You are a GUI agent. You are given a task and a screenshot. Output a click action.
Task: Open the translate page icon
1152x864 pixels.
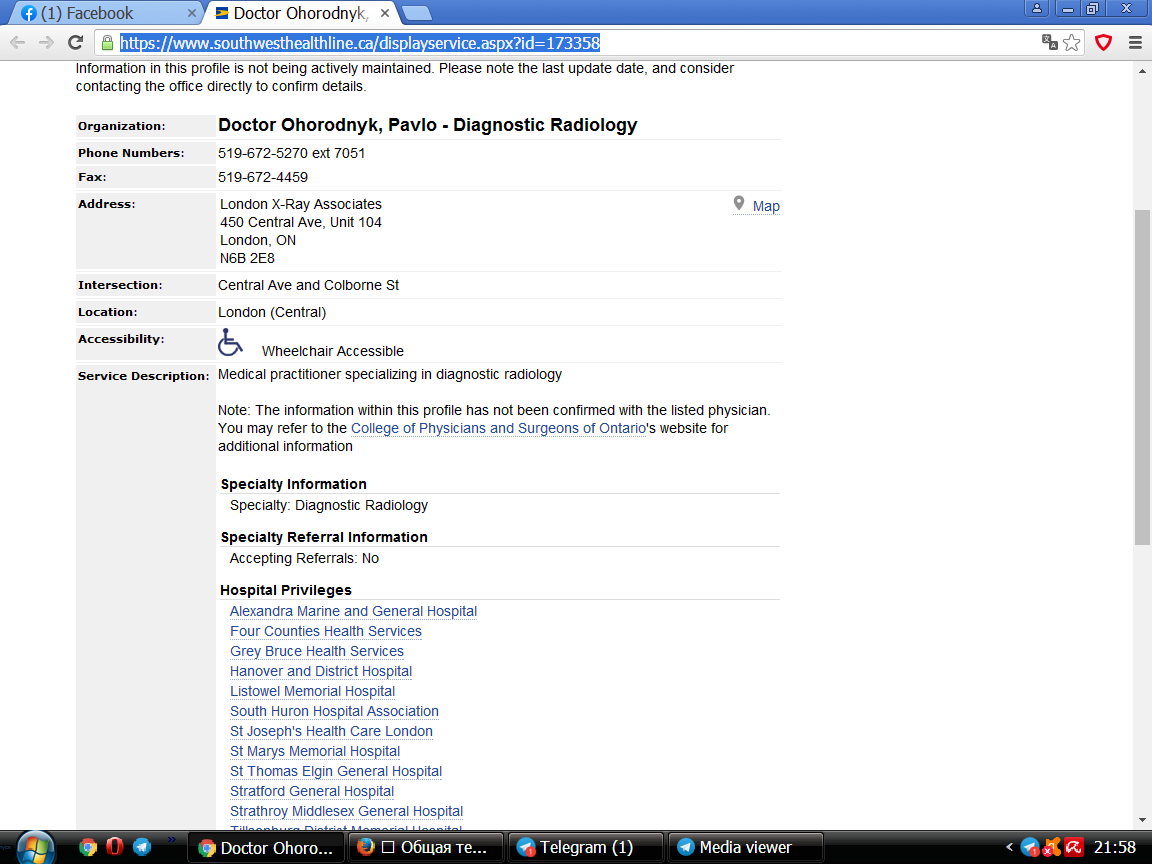tap(1049, 43)
